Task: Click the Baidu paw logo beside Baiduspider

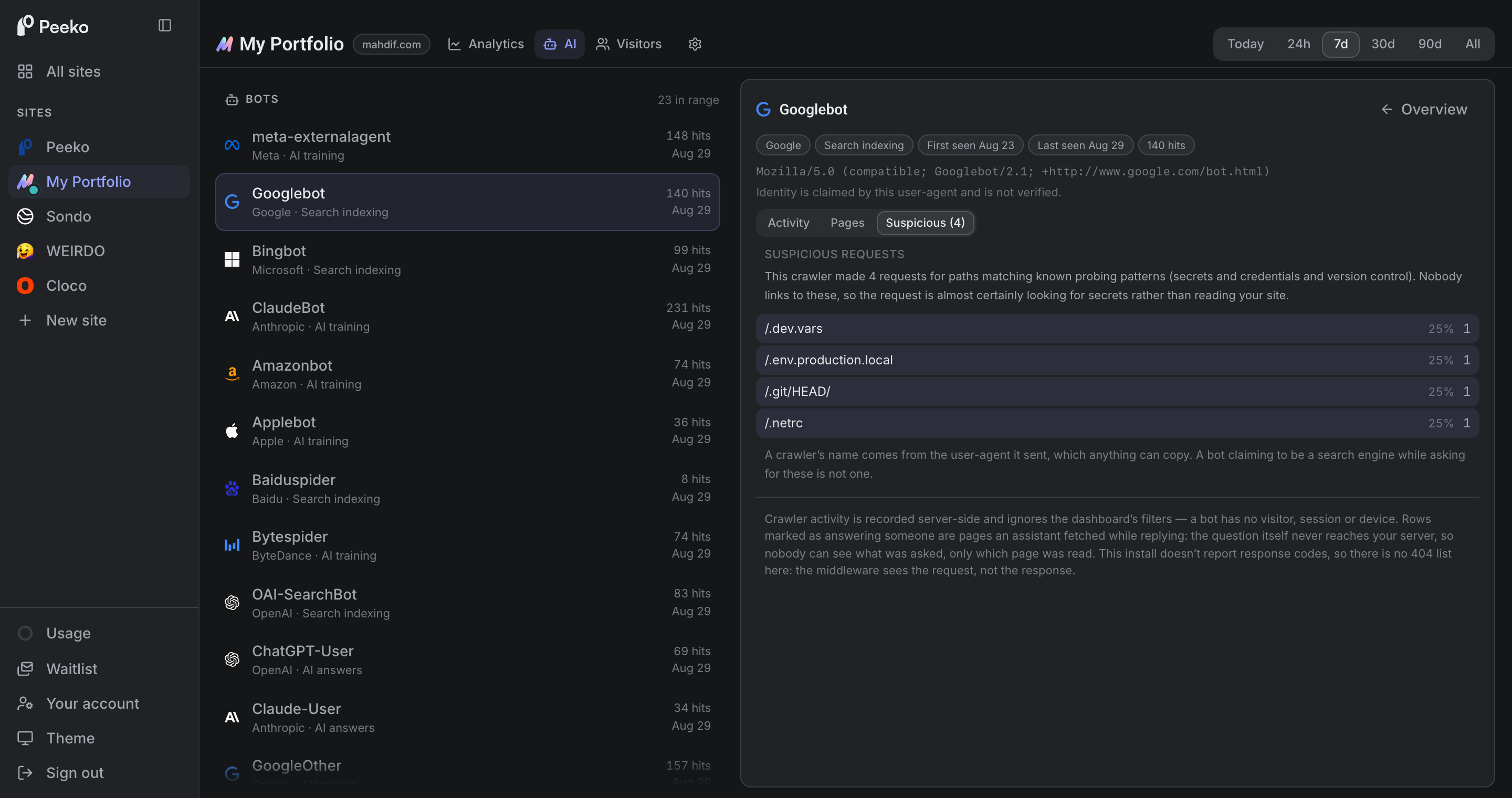Action: click(232, 488)
